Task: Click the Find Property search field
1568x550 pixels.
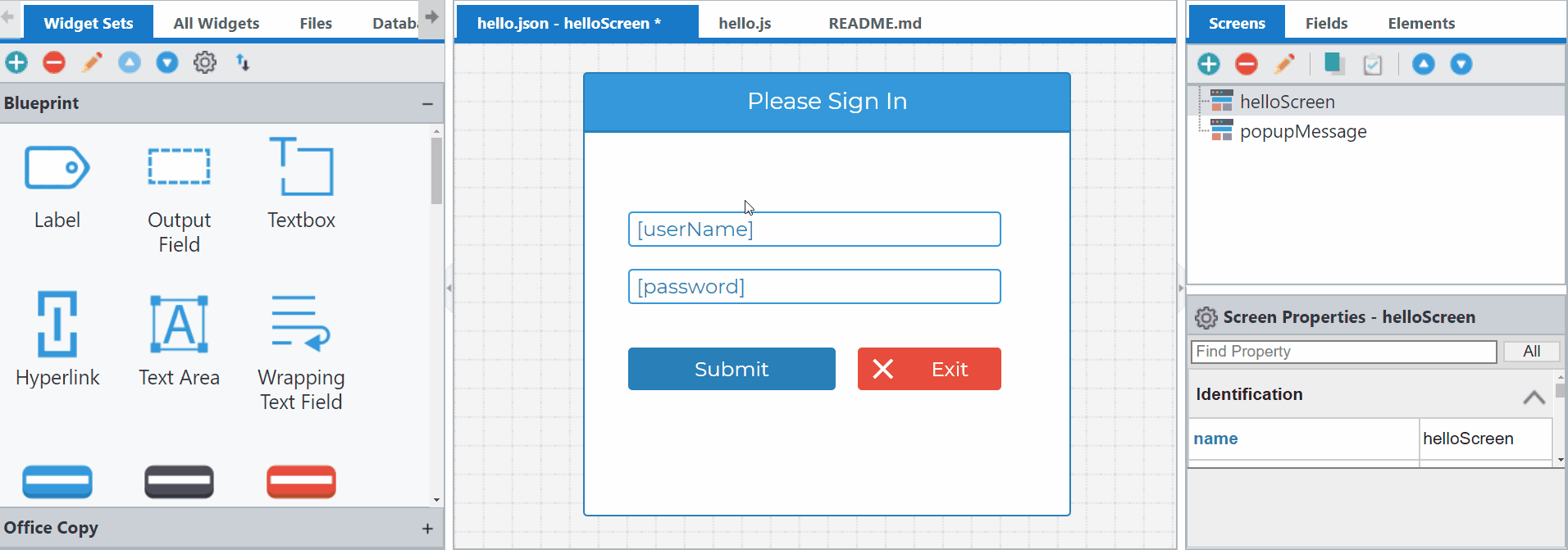Action: [x=1343, y=352]
